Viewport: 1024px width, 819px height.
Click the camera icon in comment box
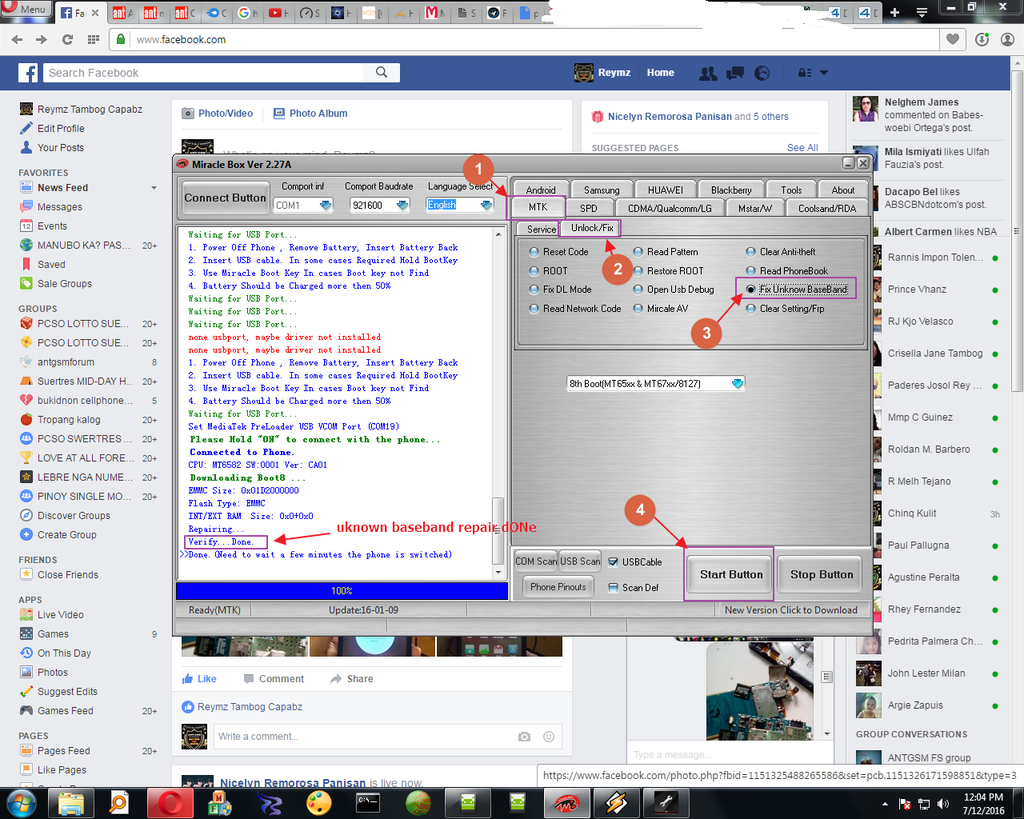pyautogui.click(x=524, y=737)
